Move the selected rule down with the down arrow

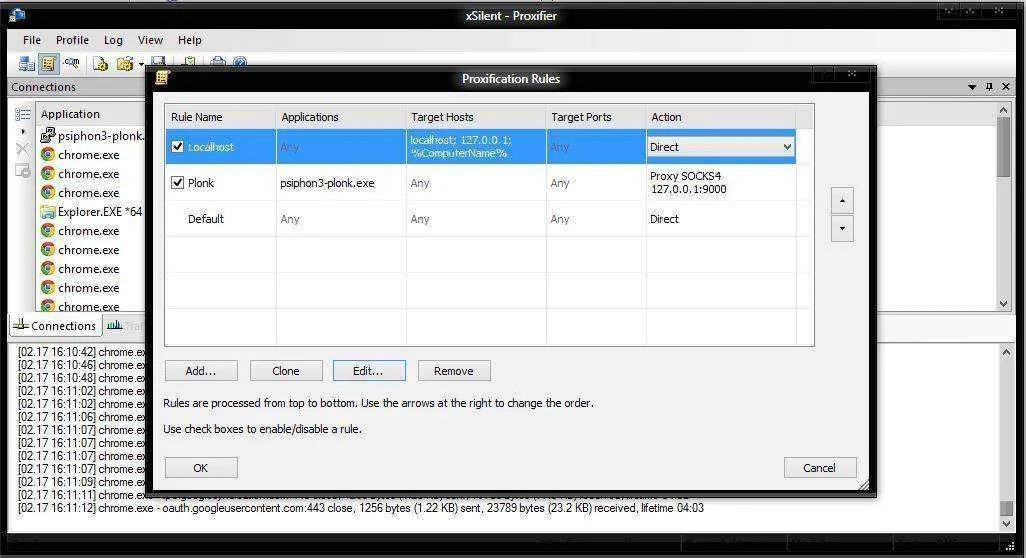[842, 228]
